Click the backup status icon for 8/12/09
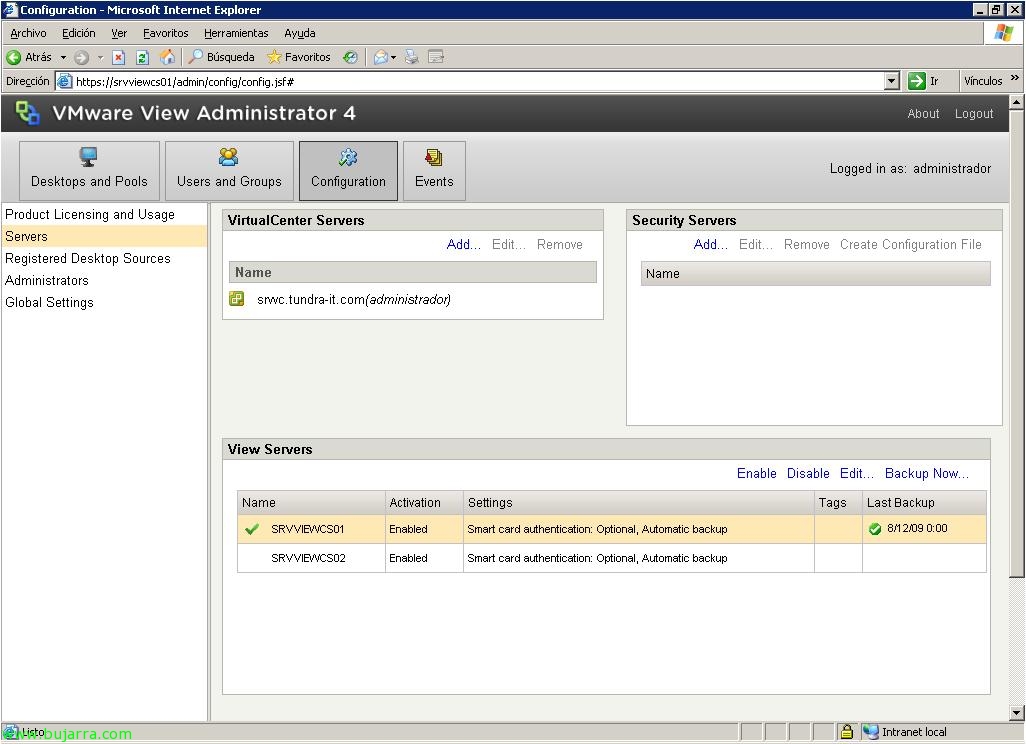The height and width of the screenshot is (744, 1026). click(x=875, y=529)
